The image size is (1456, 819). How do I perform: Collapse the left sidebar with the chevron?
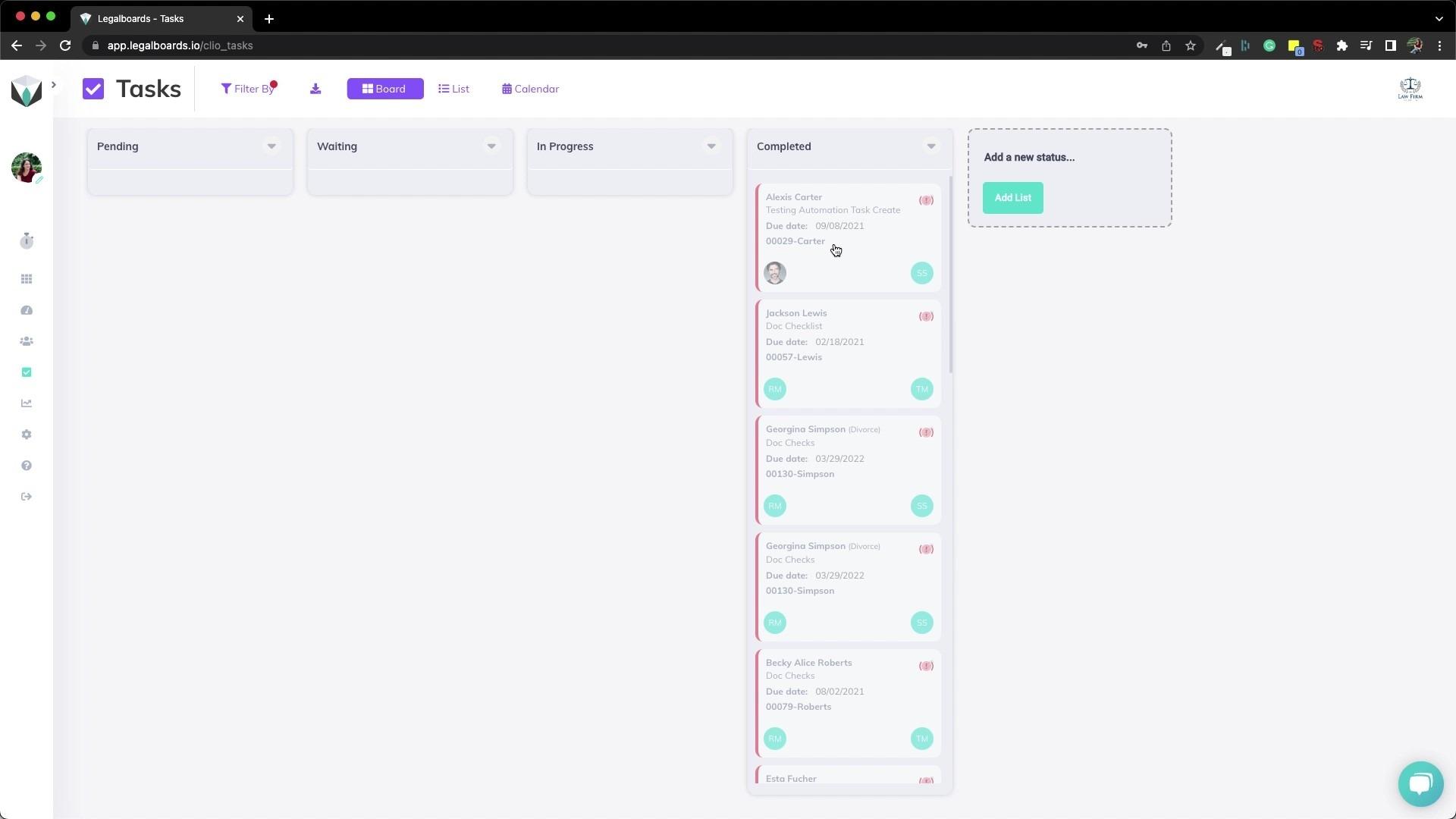[x=53, y=84]
